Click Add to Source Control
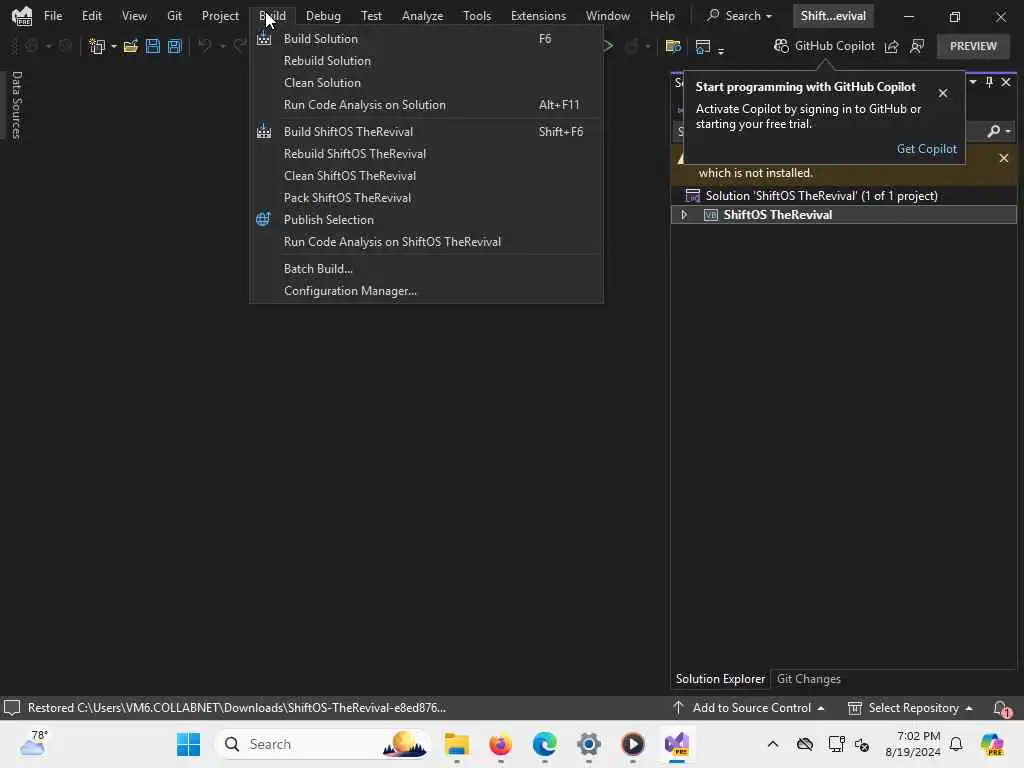Screen dimensions: 1024x768 point(748,708)
